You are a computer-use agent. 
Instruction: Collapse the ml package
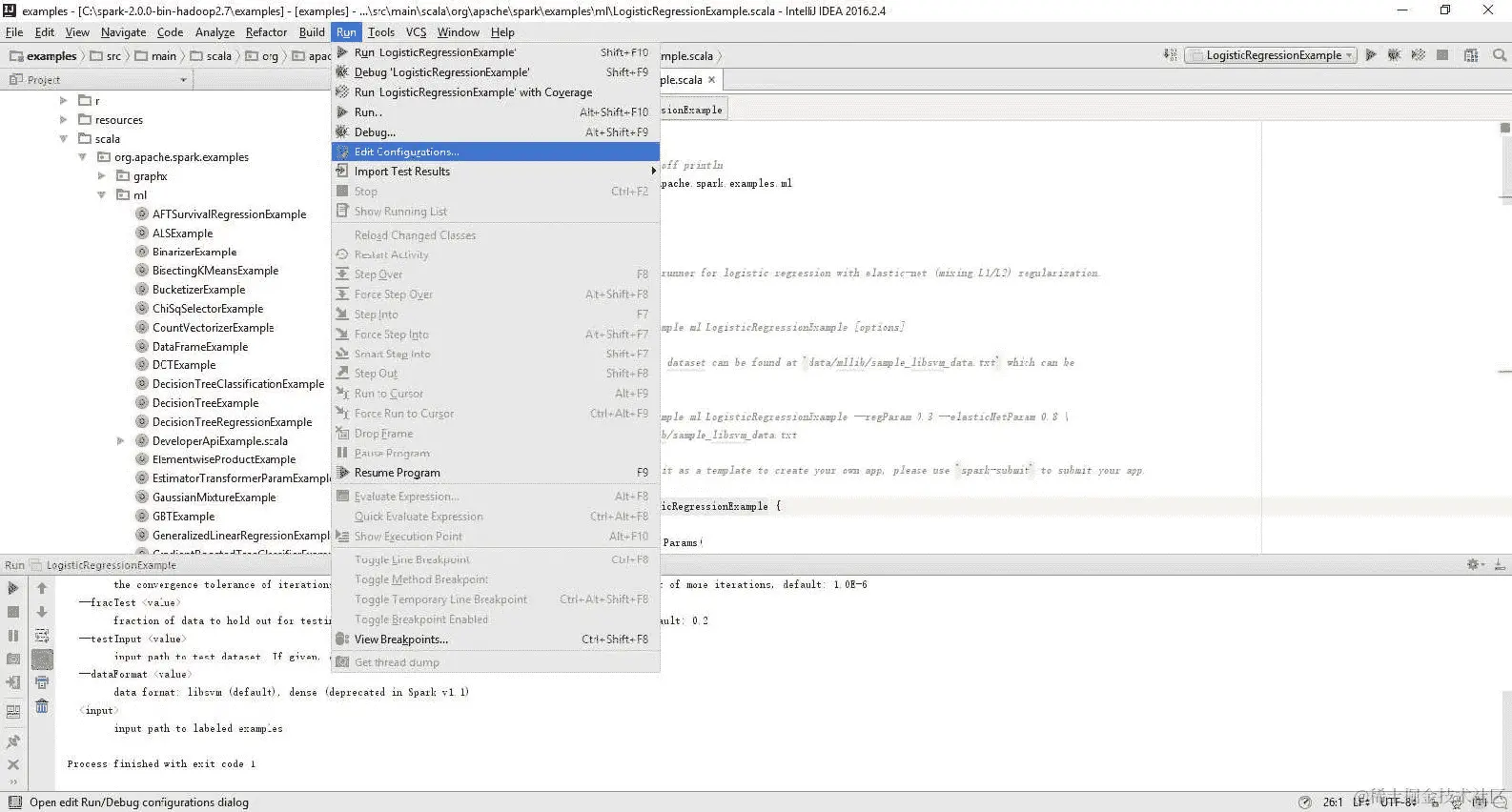click(102, 195)
